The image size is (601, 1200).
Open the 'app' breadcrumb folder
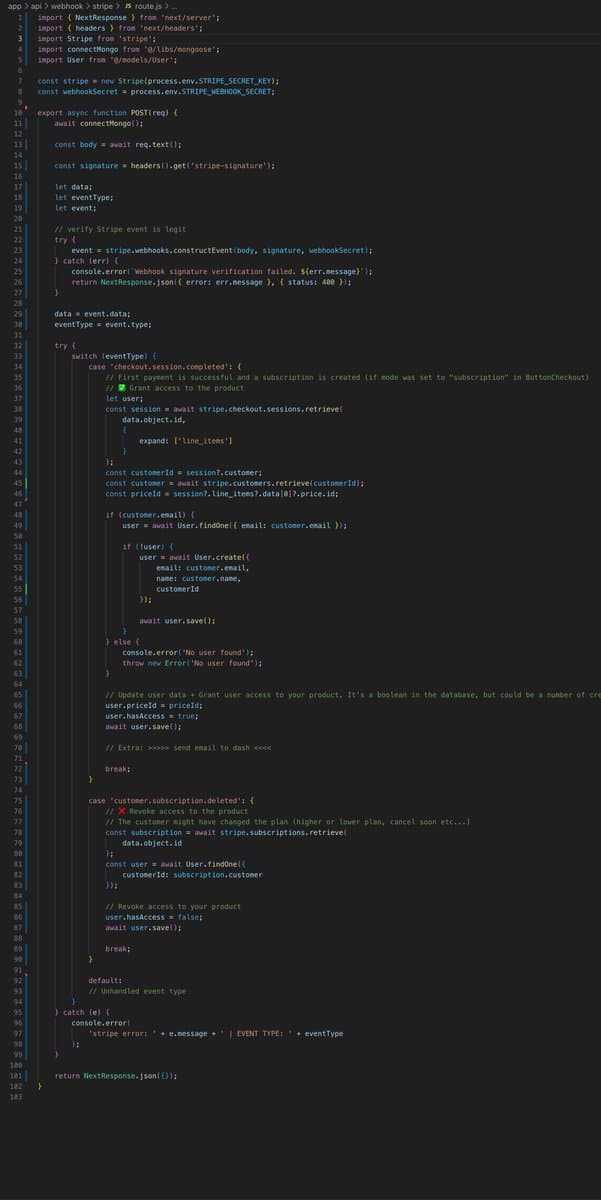14,6
